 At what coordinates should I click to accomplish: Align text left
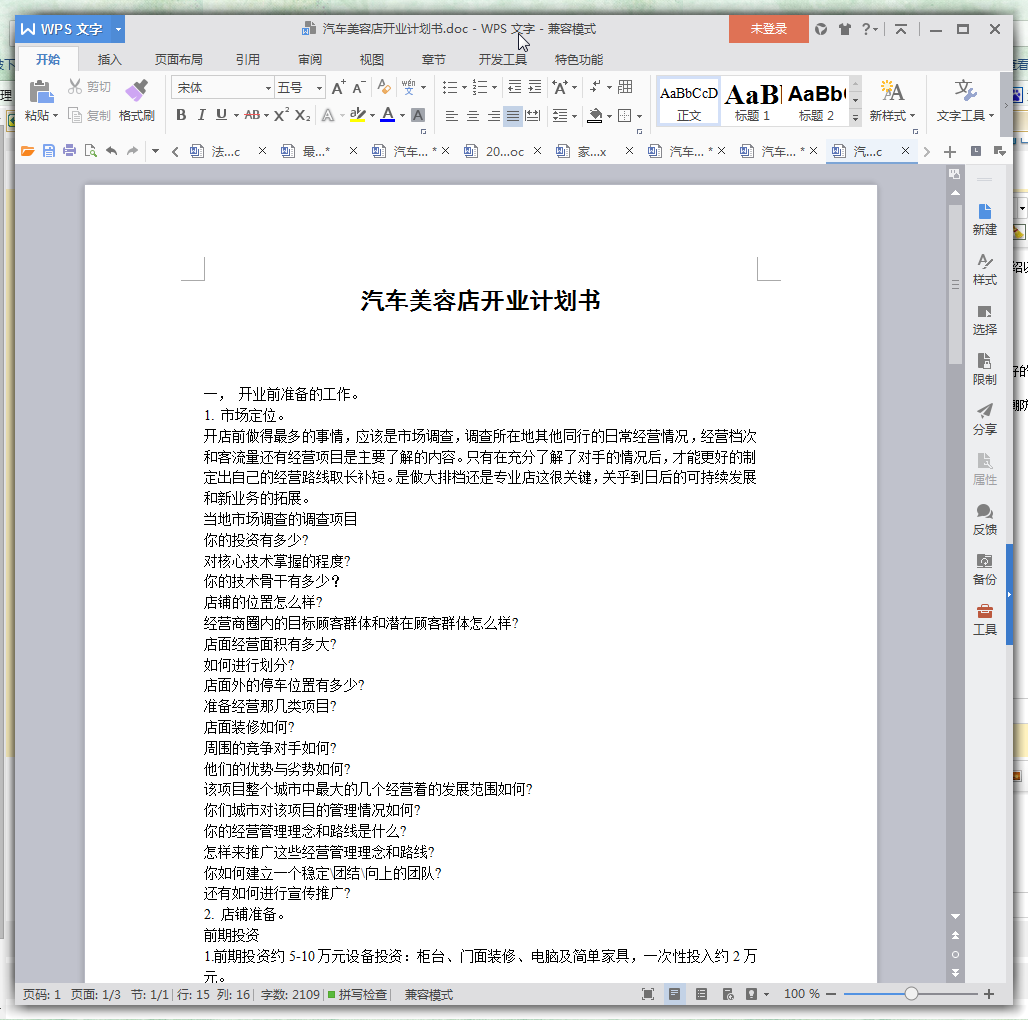tap(452, 116)
